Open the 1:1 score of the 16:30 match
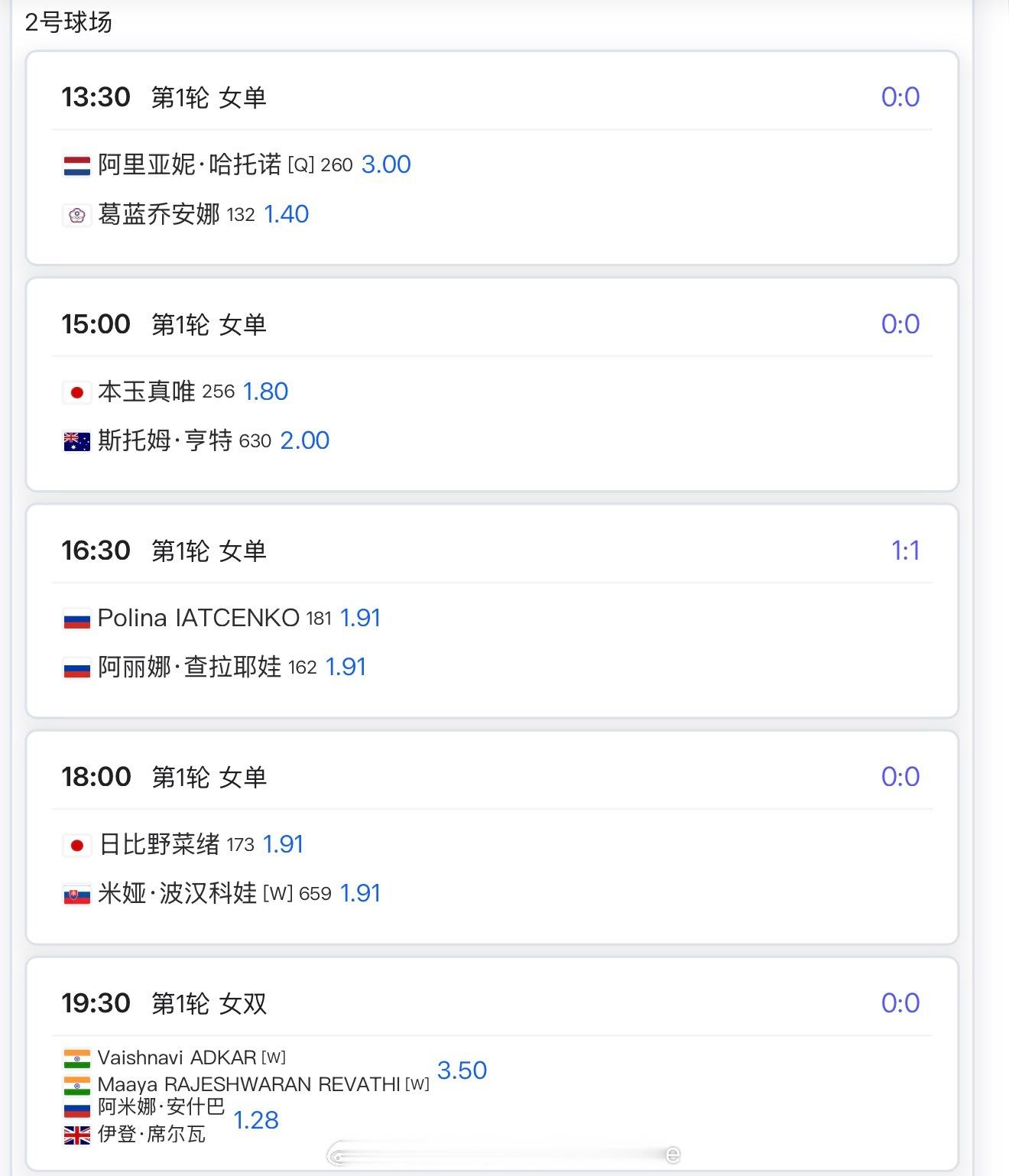Screen dimensions: 1009x1176 (905, 551)
